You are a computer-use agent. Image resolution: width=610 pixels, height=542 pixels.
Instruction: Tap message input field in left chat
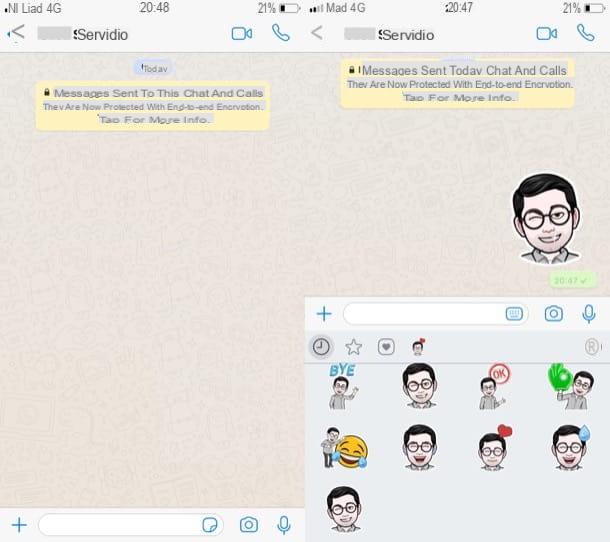click(131, 525)
